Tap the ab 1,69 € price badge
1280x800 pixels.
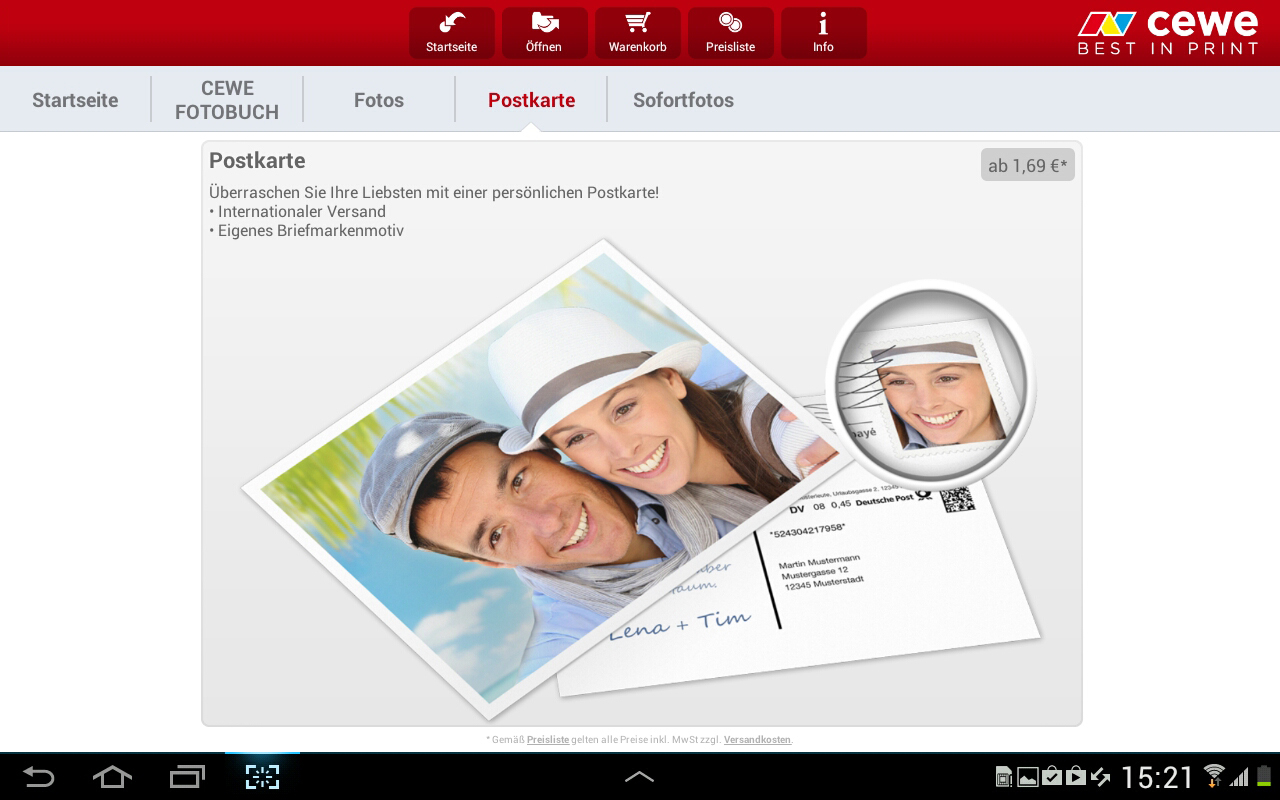point(1027,166)
